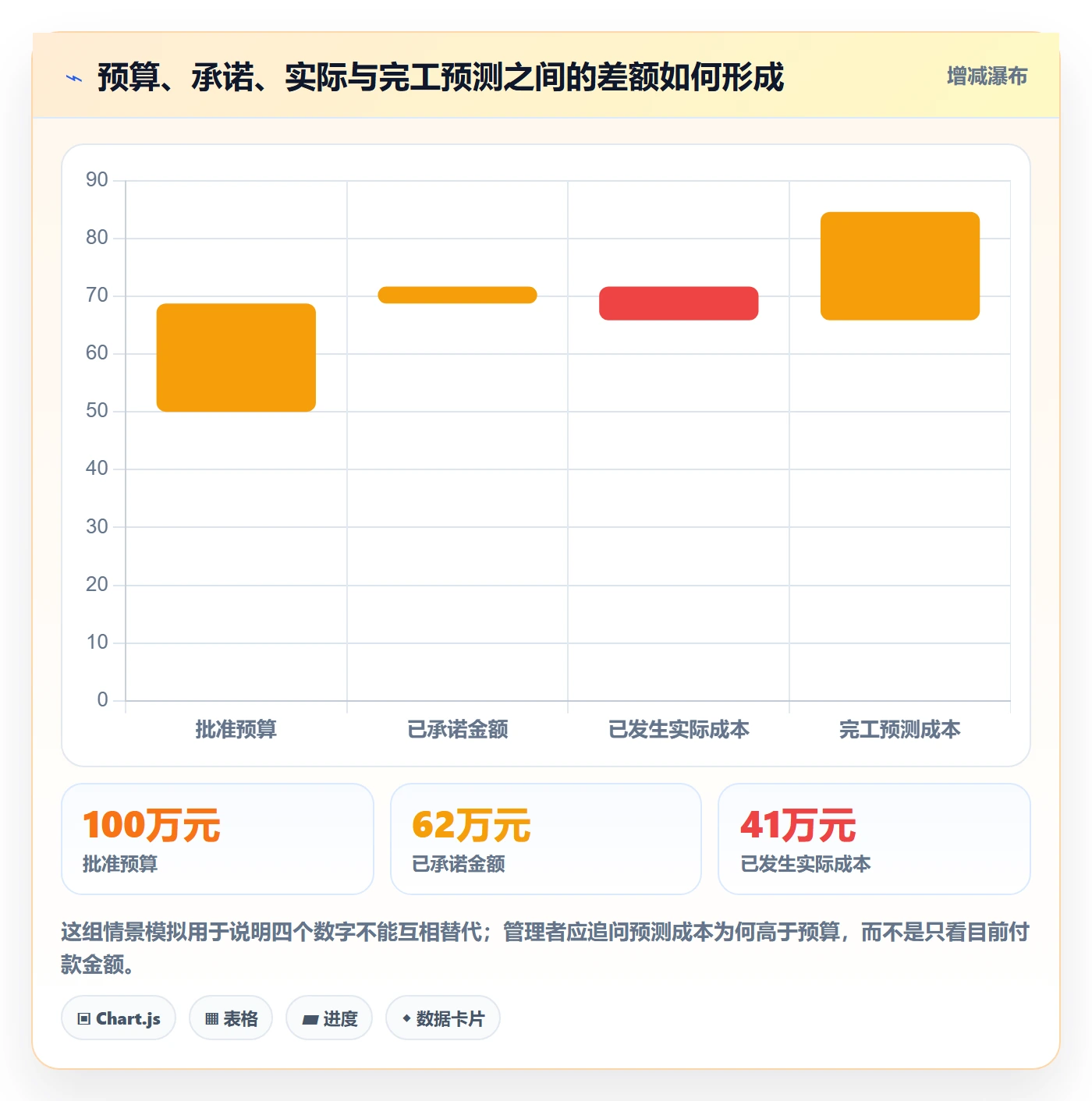Click the red bar above 已发生实际成本
This screenshot has width=1092, height=1101.
tap(679, 303)
